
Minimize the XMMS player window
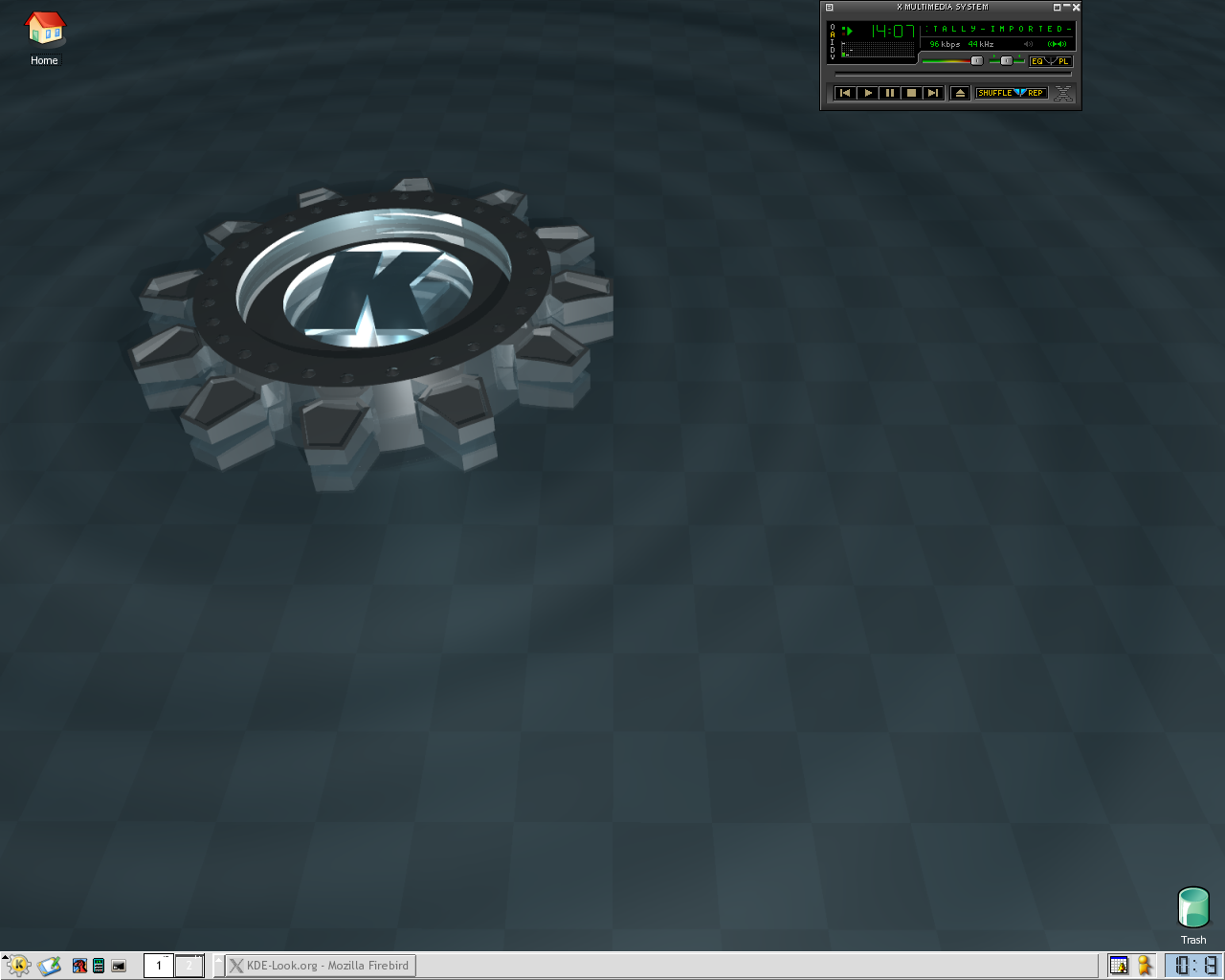[x=1066, y=8]
